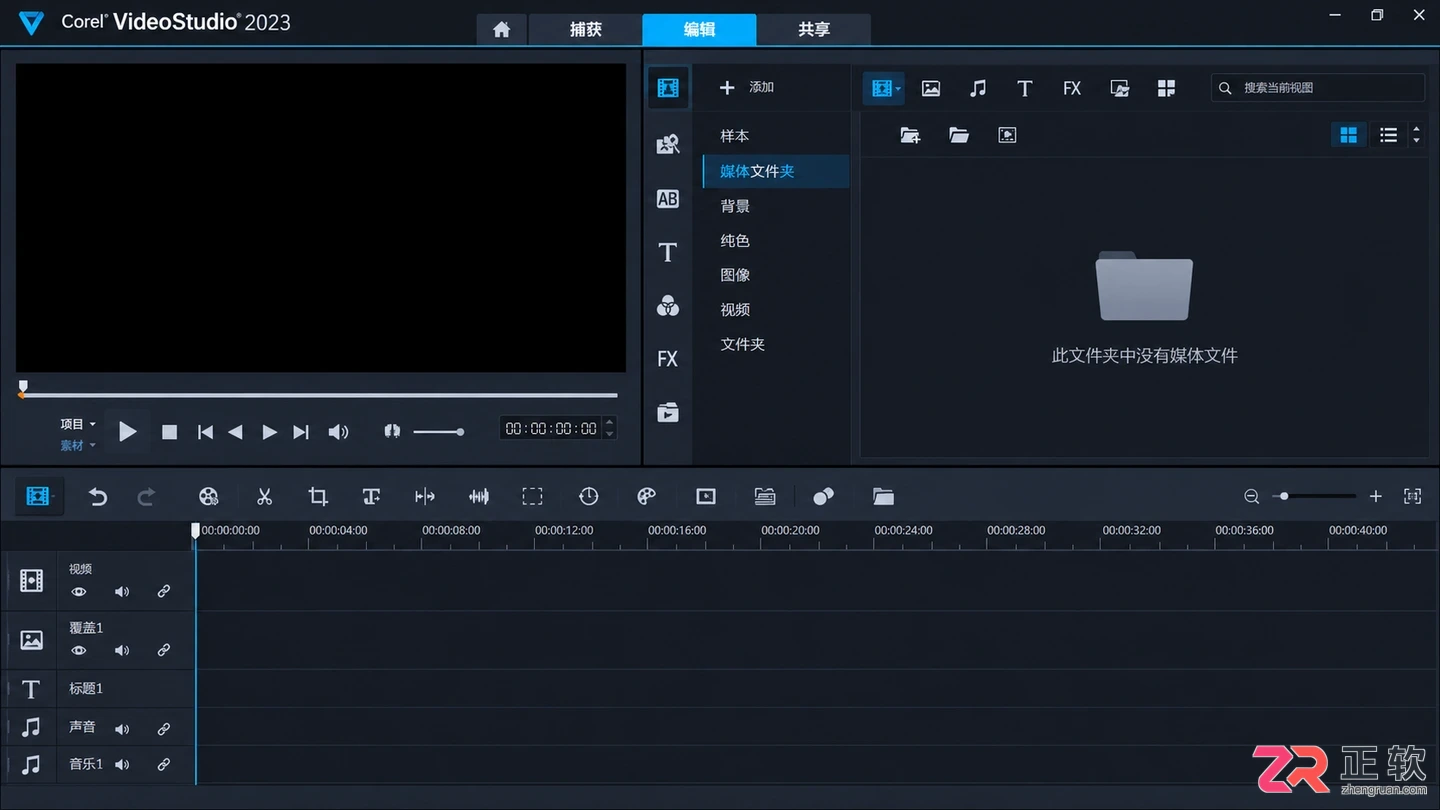Select the 样本 library folder
This screenshot has width=1440, height=810.
click(735, 136)
